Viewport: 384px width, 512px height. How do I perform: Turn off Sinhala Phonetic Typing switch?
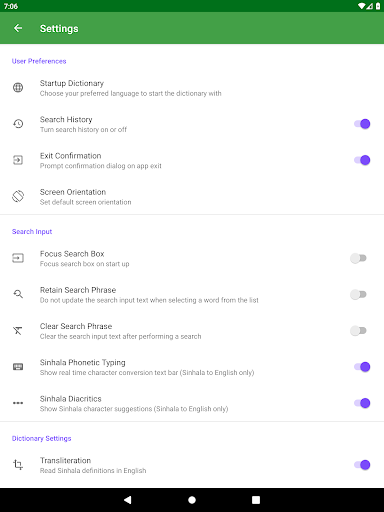362,367
